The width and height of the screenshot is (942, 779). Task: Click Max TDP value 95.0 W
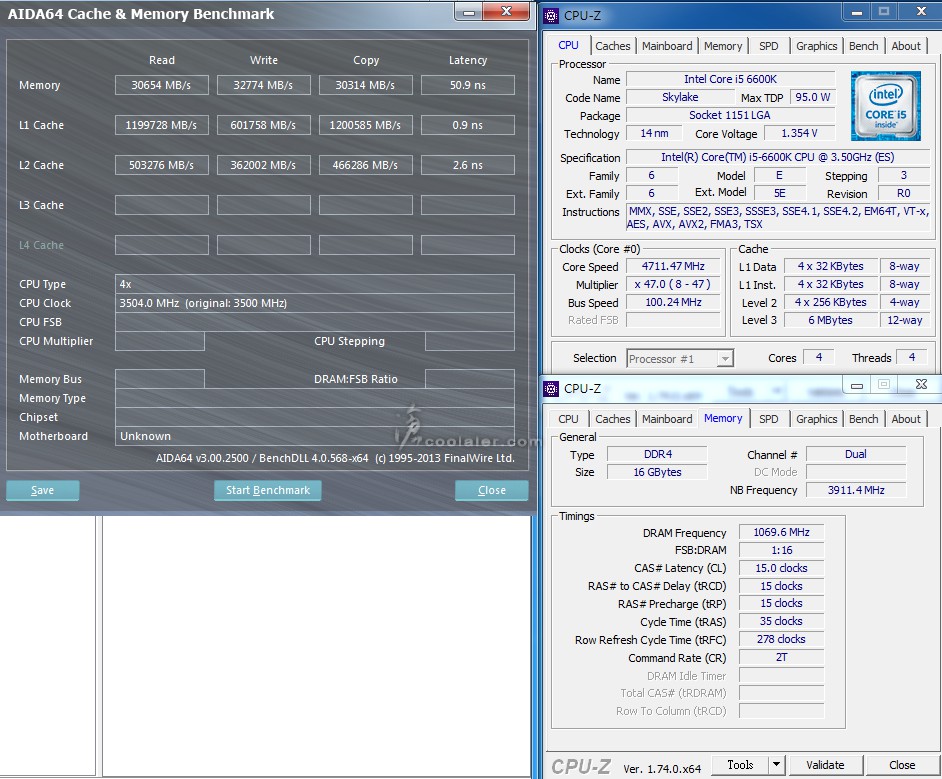pyautogui.click(x=813, y=97)
